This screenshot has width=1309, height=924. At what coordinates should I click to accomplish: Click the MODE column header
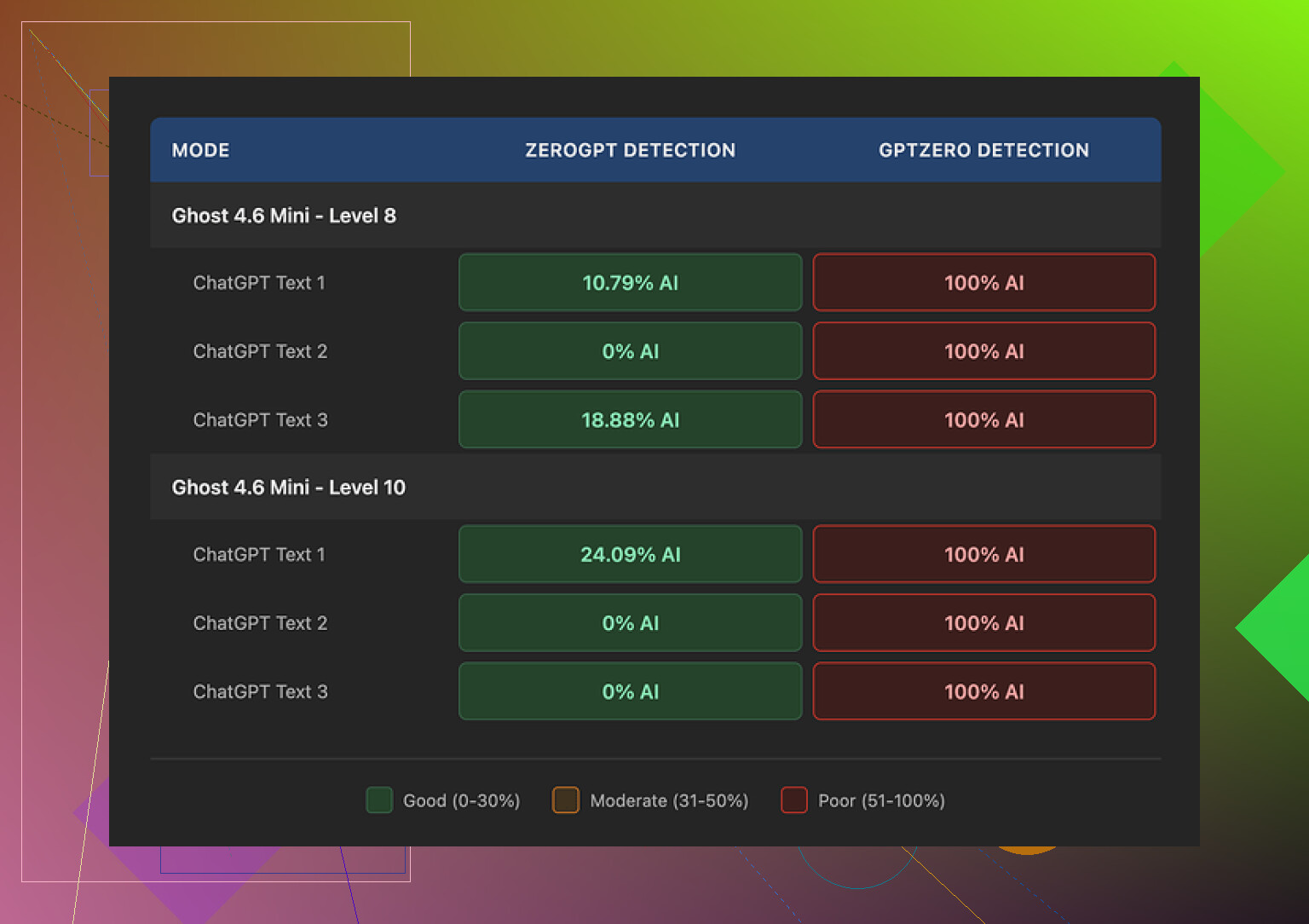click(200, 150)
